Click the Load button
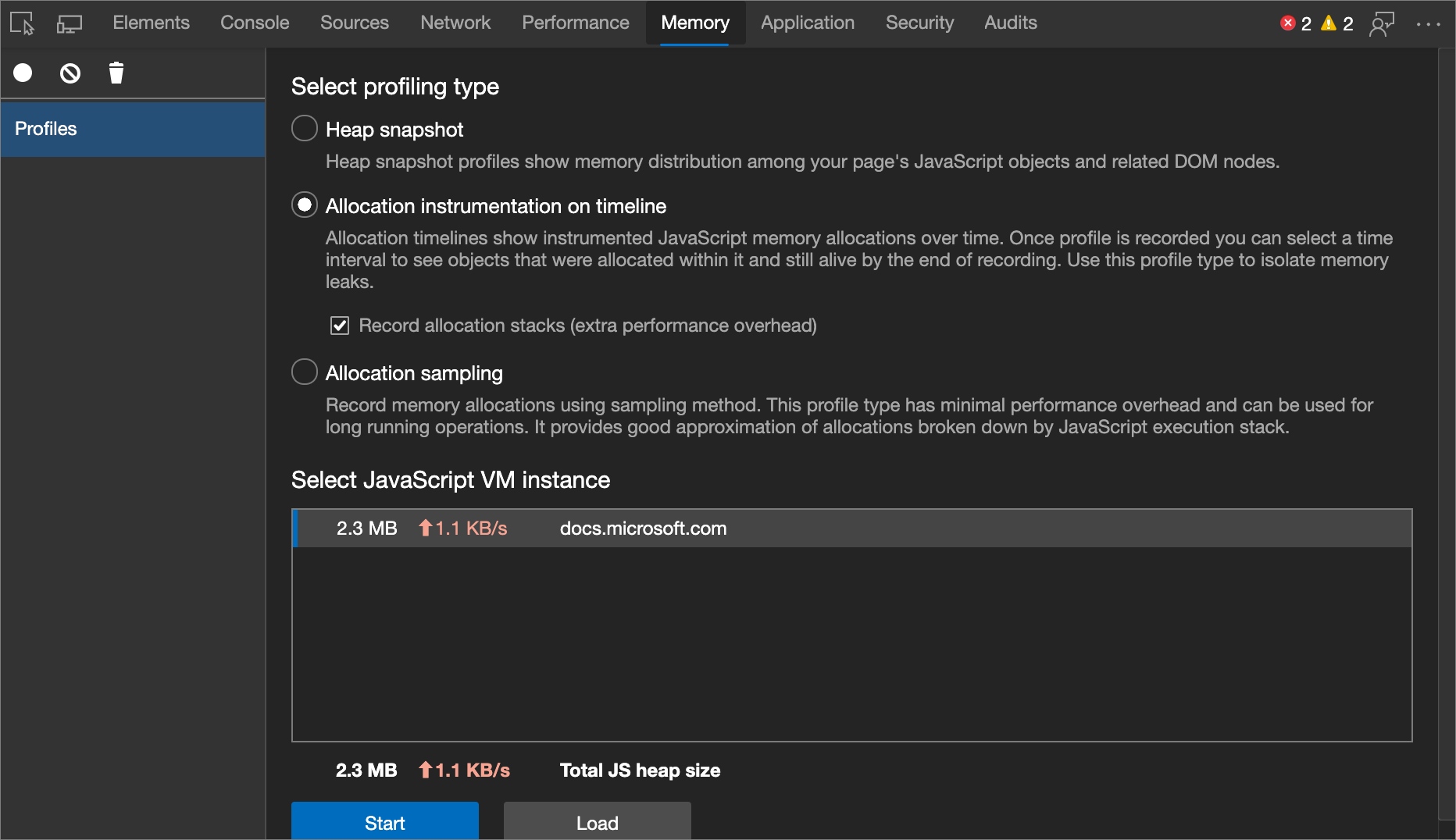This screenshot has width=1456, height=840. (x=596, y=822)
